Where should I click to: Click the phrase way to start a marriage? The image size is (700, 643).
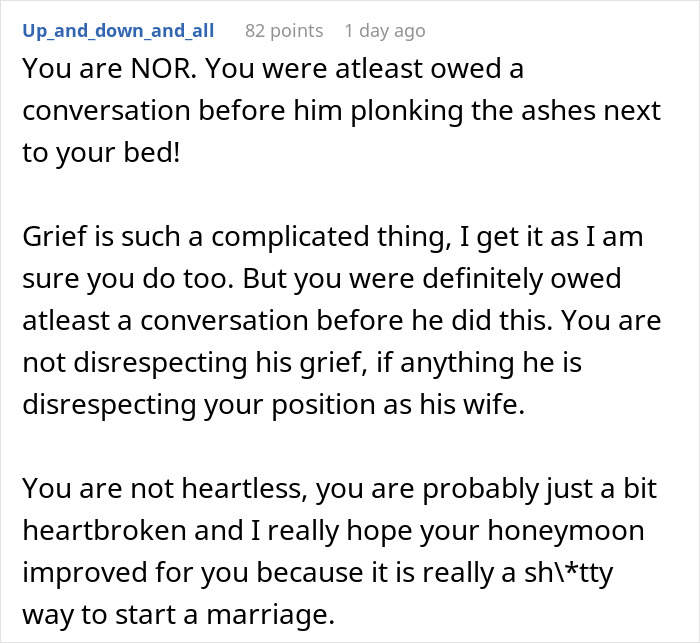179,614
